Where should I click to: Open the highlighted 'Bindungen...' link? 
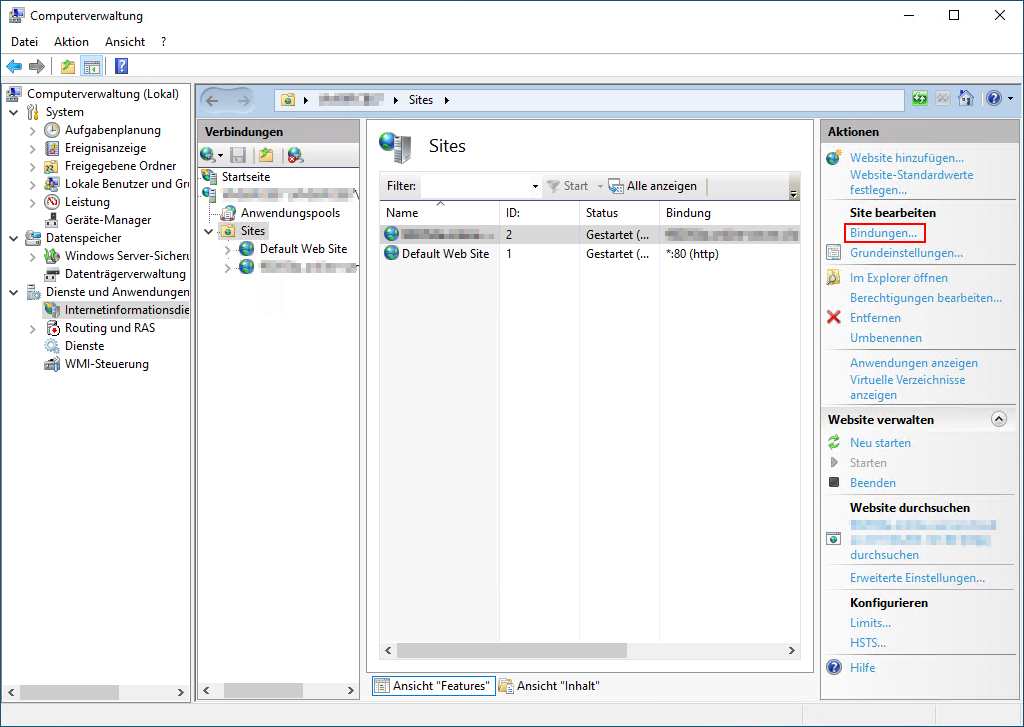tap(884, 231)
